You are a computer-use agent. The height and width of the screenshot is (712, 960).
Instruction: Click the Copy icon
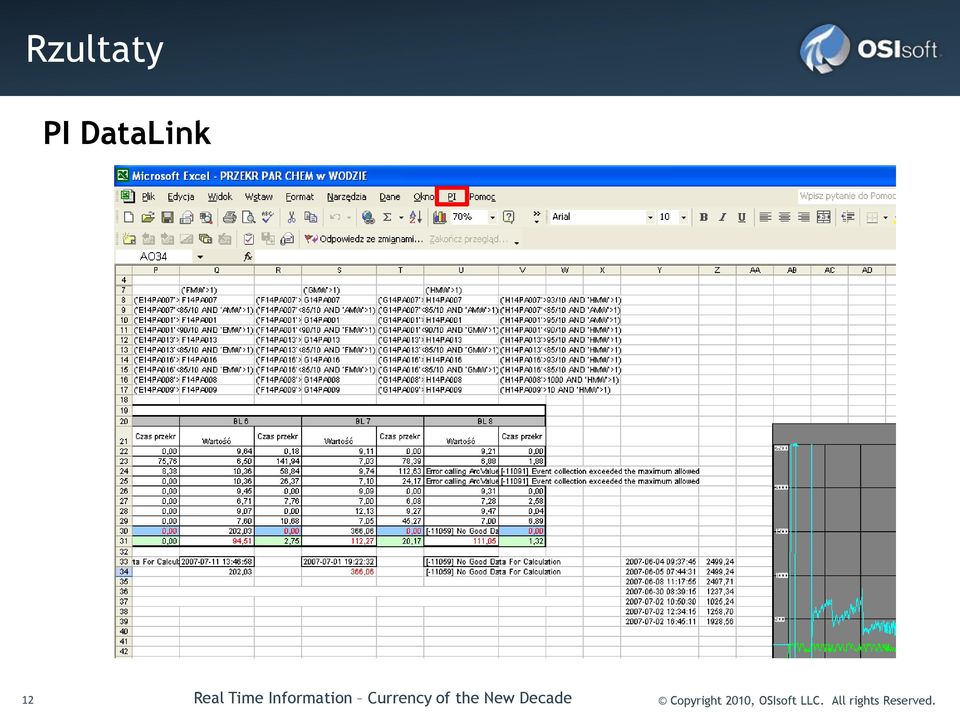coord(310,217)
